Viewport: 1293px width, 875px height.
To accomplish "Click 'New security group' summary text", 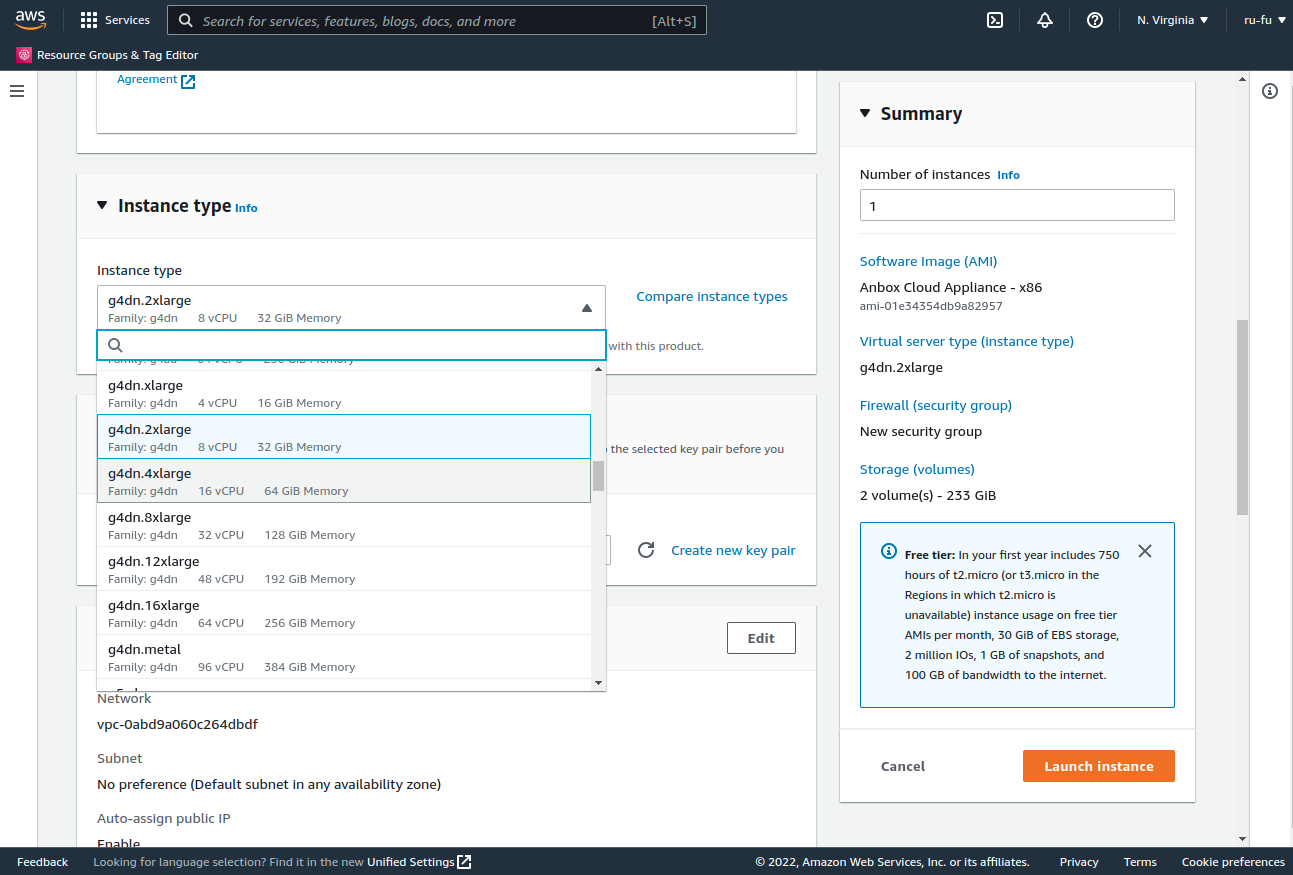I will click(921, 431).
